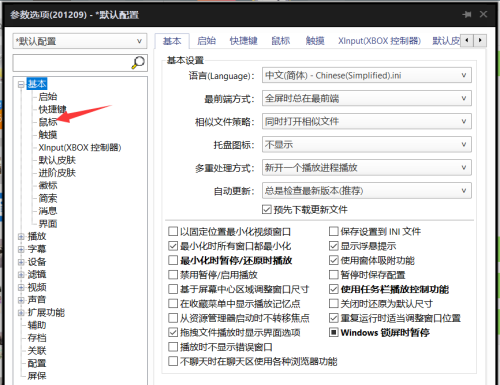The image size is (500, 385).
Task: Expand the 声音 tree node
Action: coord(21,300)
